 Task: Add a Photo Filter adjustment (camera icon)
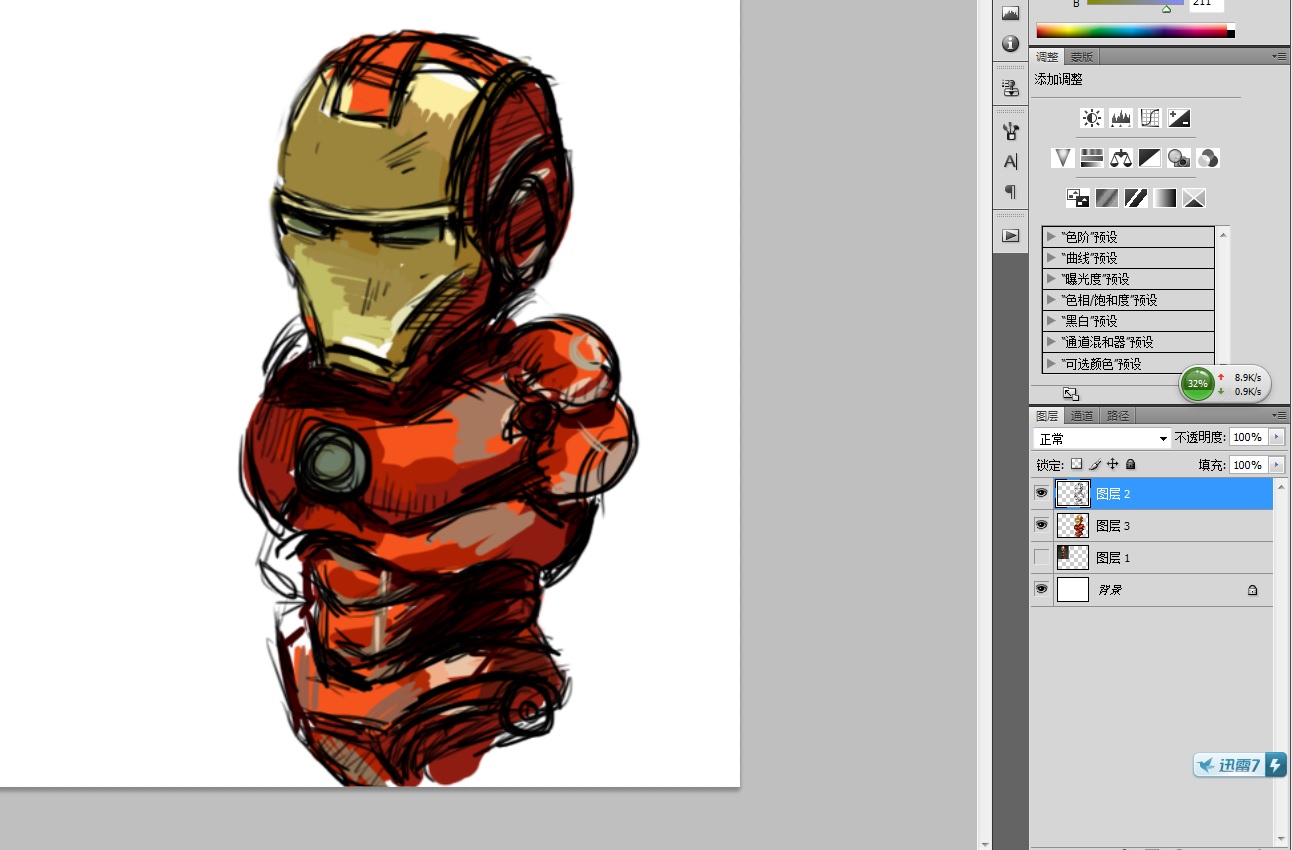pos(1179,158)
